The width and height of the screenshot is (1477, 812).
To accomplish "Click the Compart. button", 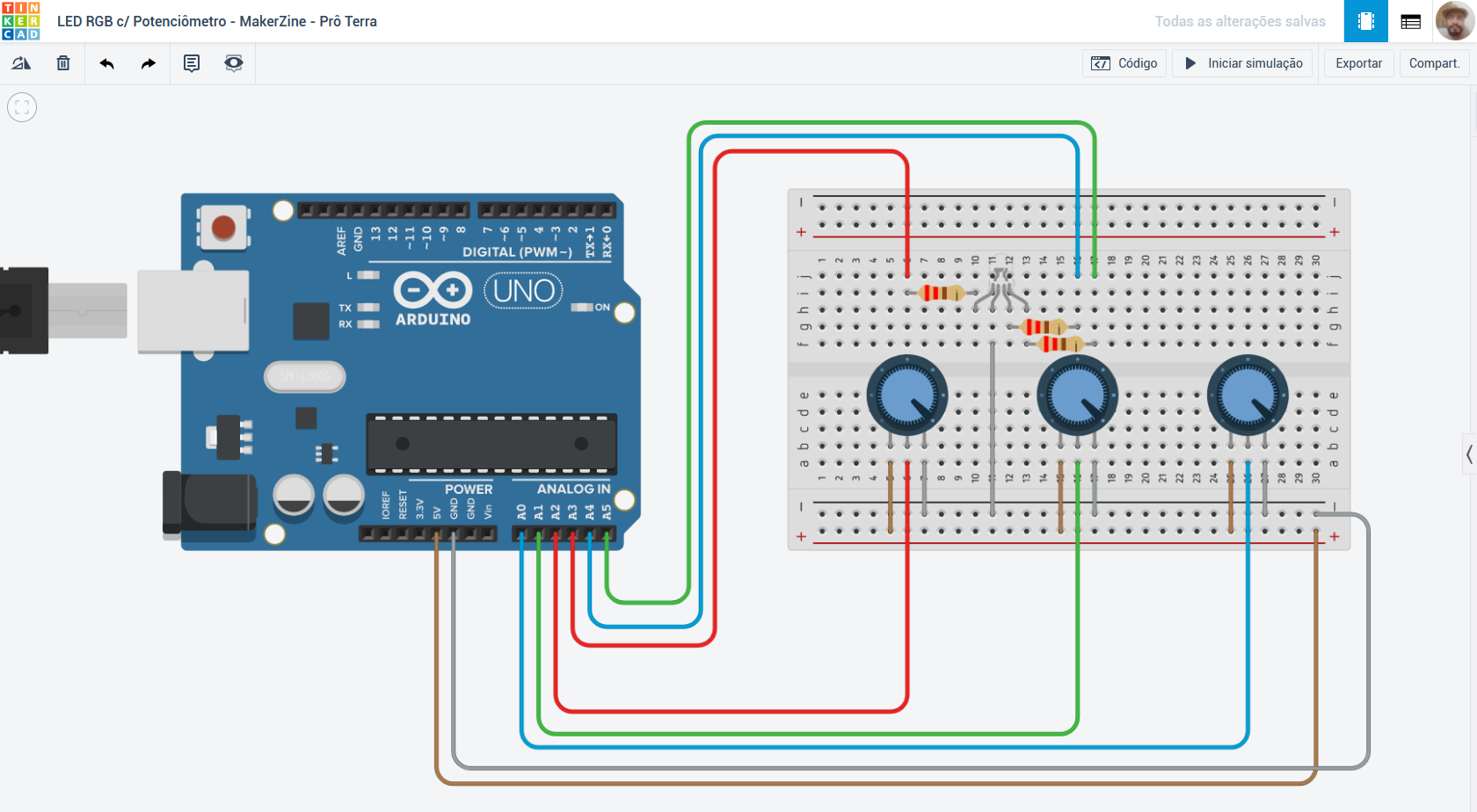I will [1434, 63].
